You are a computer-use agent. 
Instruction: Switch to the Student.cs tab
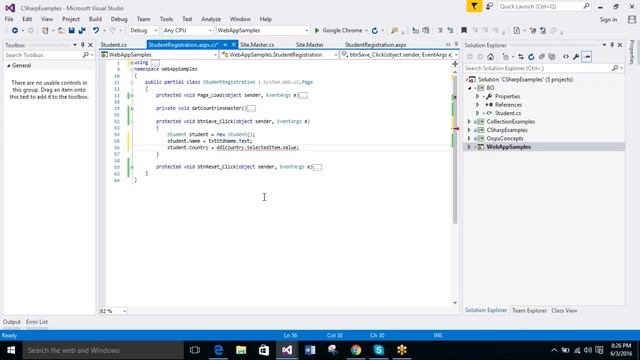[x=113, y=45]
